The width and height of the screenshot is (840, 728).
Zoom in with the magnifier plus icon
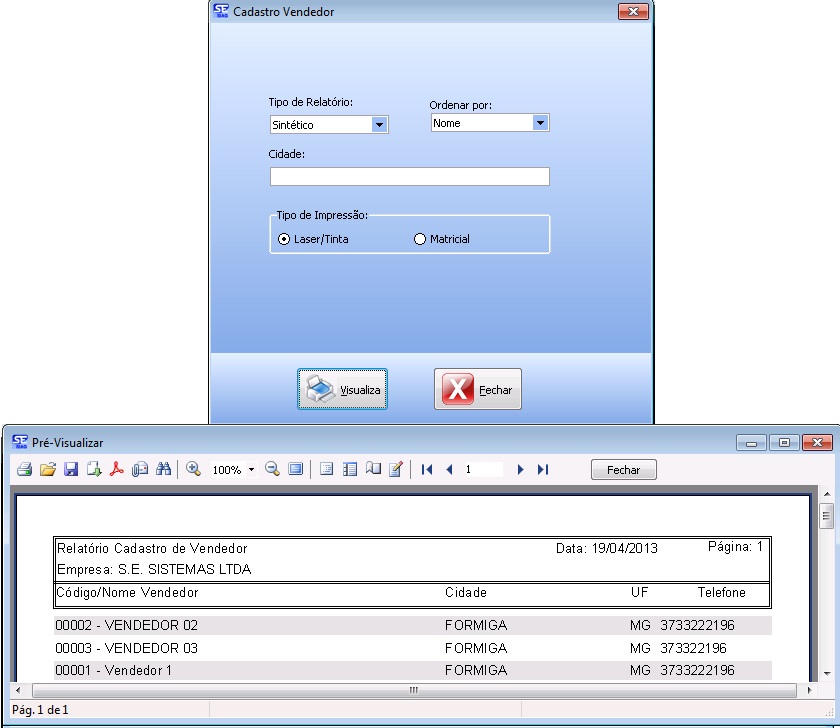coord(194,469)
